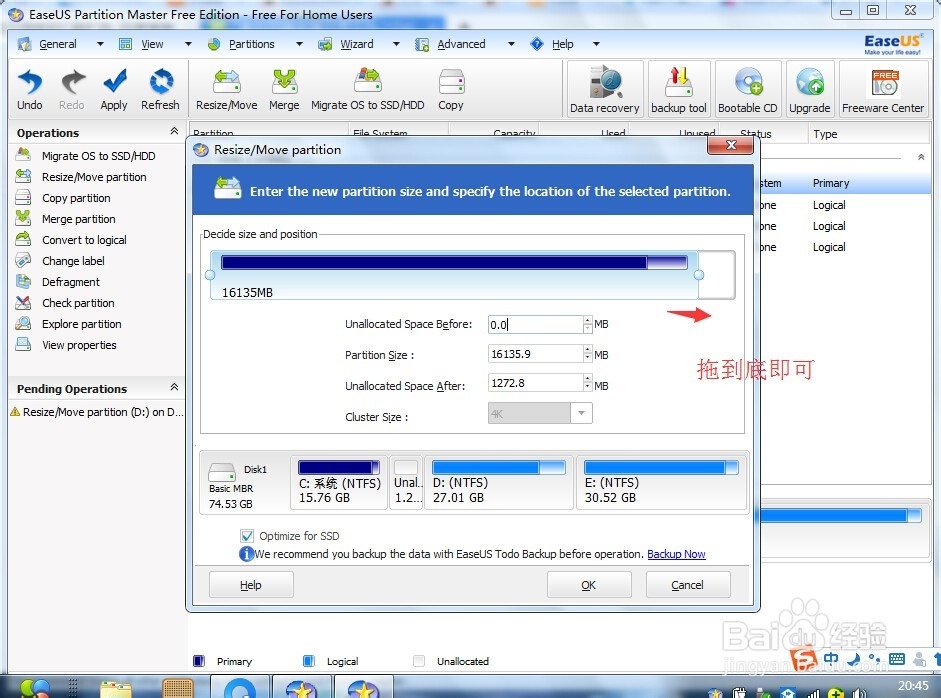The height and width of the screenshot is (698, 941).
Task: Select the Resize/Move toolbar icon
Action: tap(227, 89)
